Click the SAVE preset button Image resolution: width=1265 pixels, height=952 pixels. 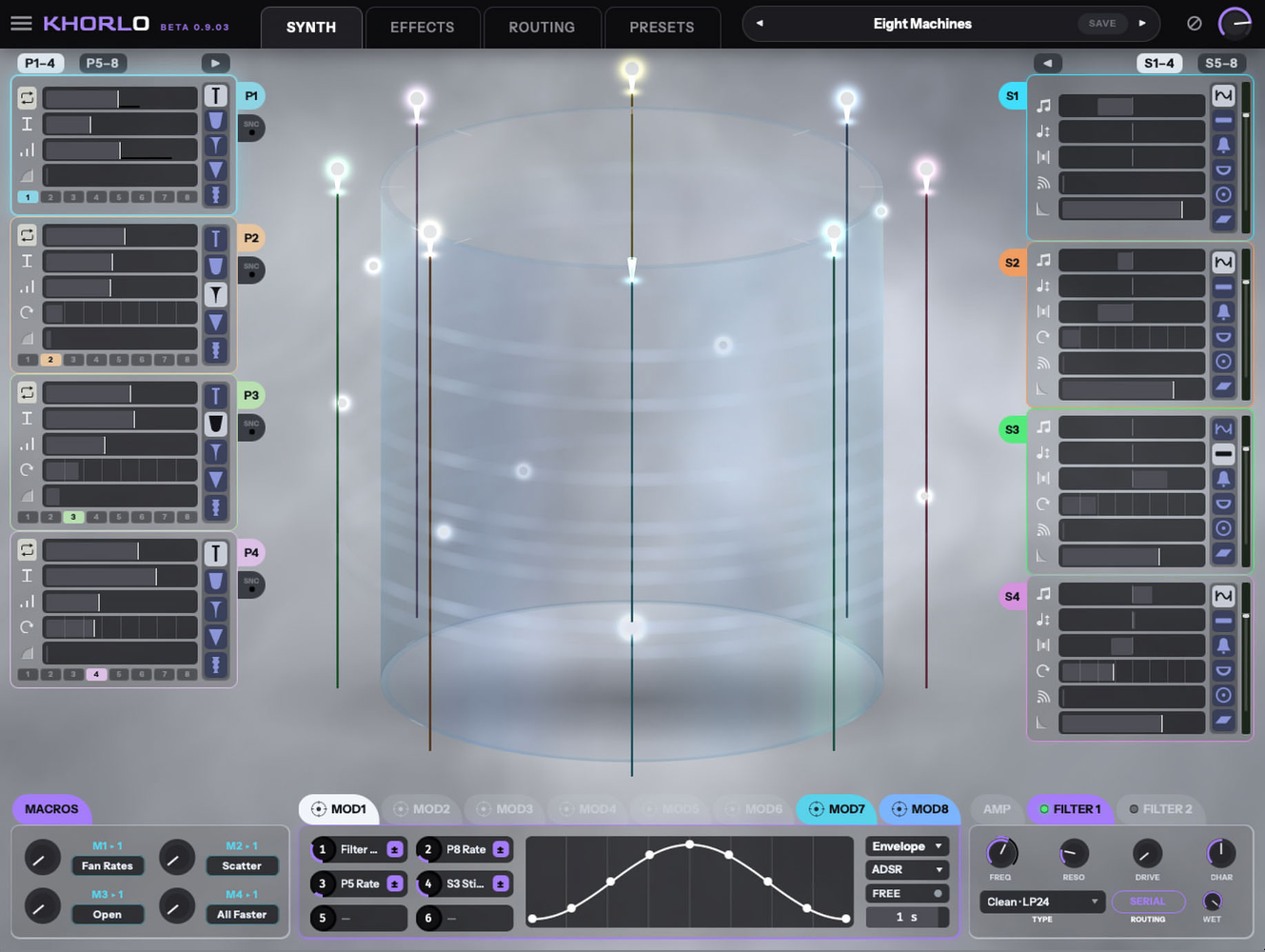point(1102,23)
